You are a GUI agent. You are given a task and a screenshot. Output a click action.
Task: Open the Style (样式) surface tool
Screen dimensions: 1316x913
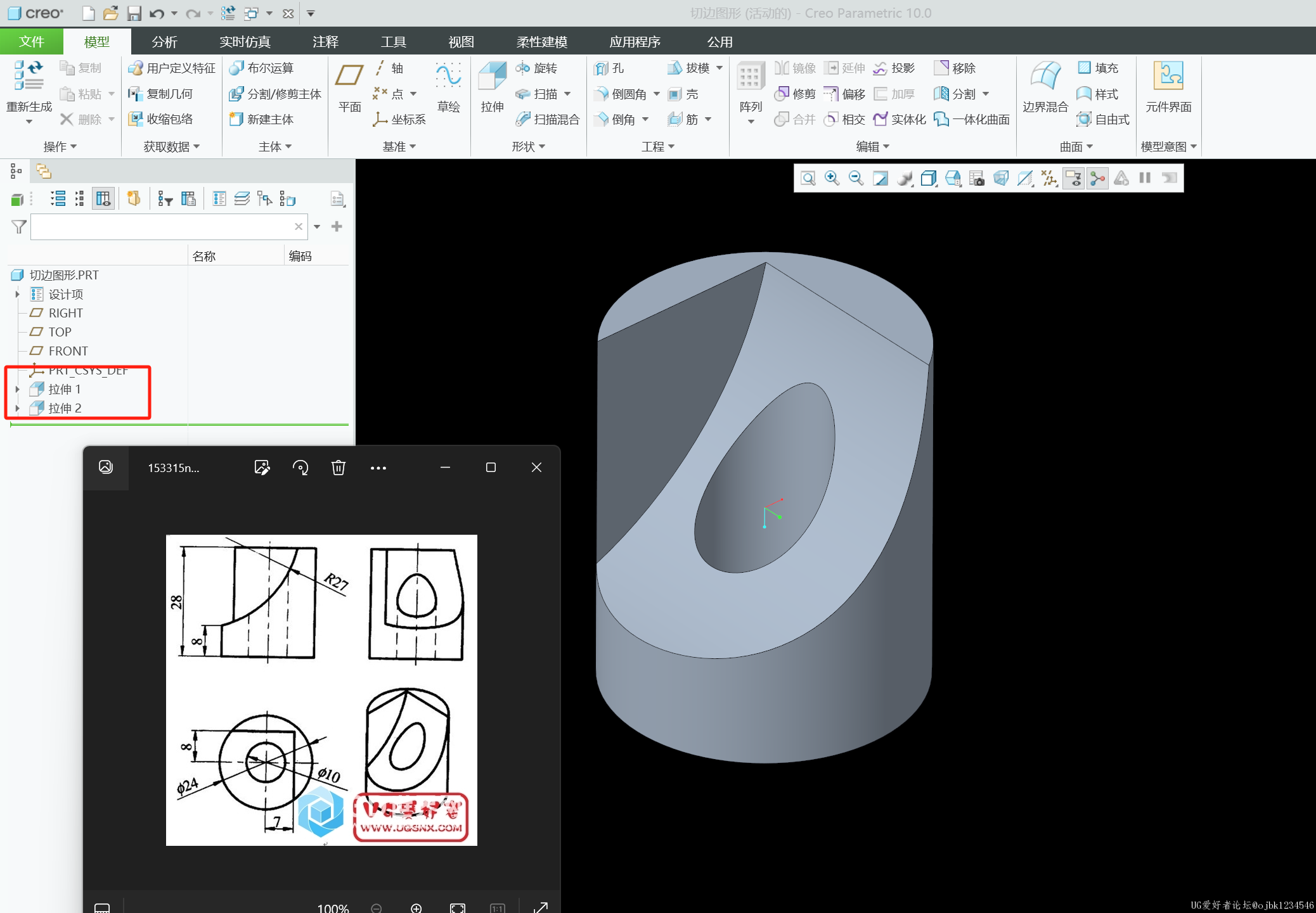pyautogui.click(x=1098, y=94)
